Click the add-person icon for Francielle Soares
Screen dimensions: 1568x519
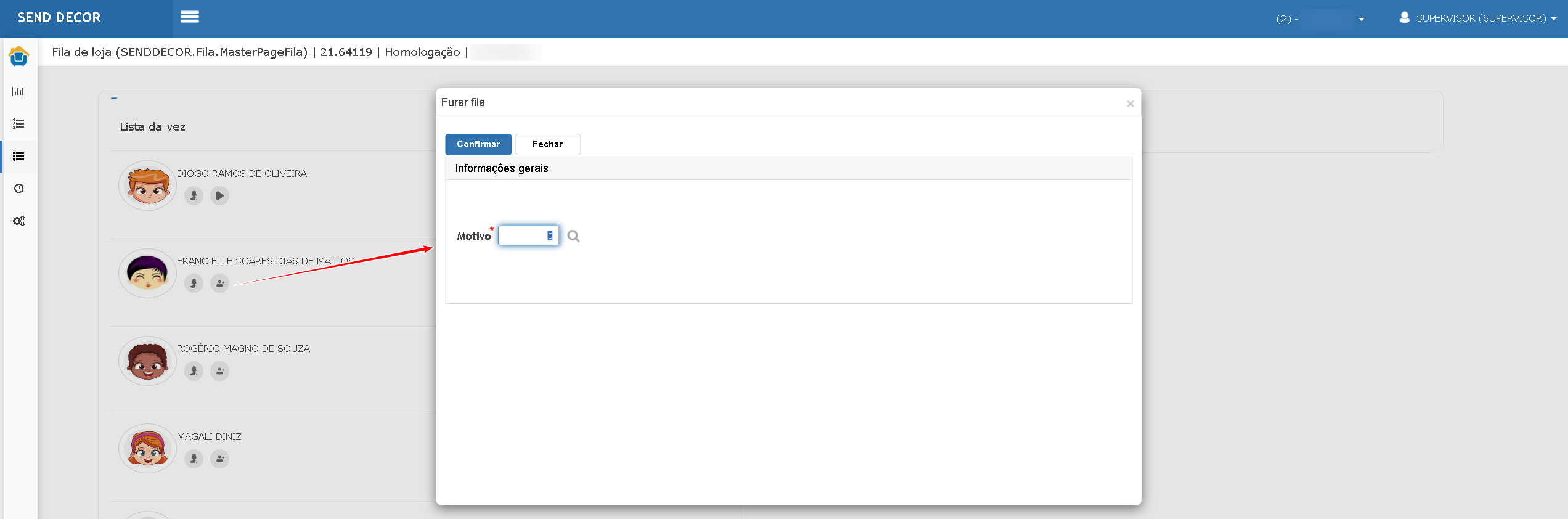coord(219,284)
